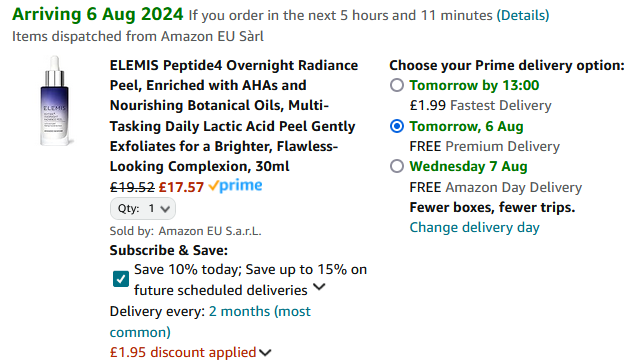Click the Fewer boxes, fewer trips text
Screen dimensions: 639x360
click(x=492, y=208)
